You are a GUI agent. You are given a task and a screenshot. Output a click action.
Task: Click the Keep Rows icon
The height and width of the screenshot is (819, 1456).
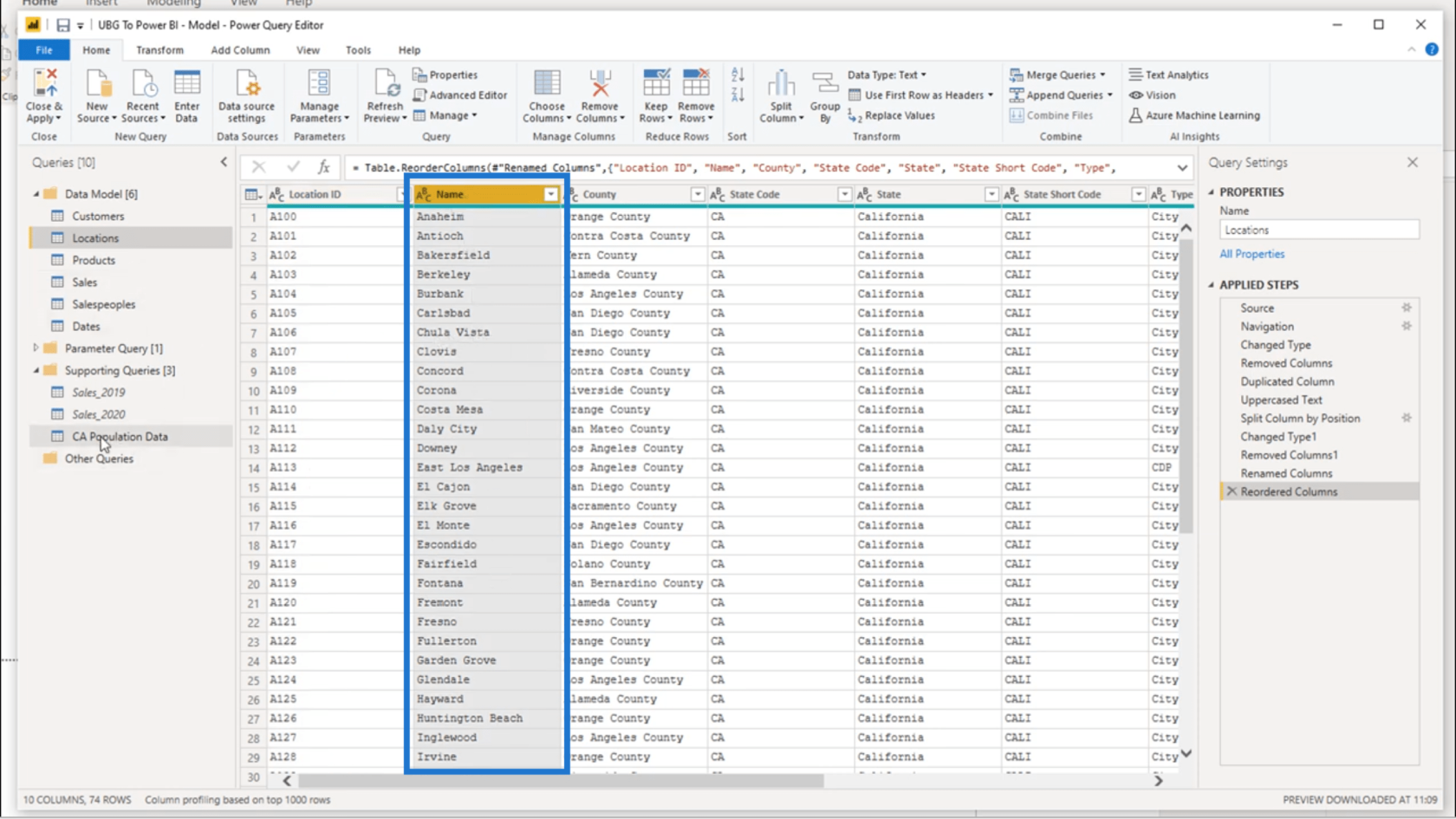pyautogui.click(x=656, y=82)
